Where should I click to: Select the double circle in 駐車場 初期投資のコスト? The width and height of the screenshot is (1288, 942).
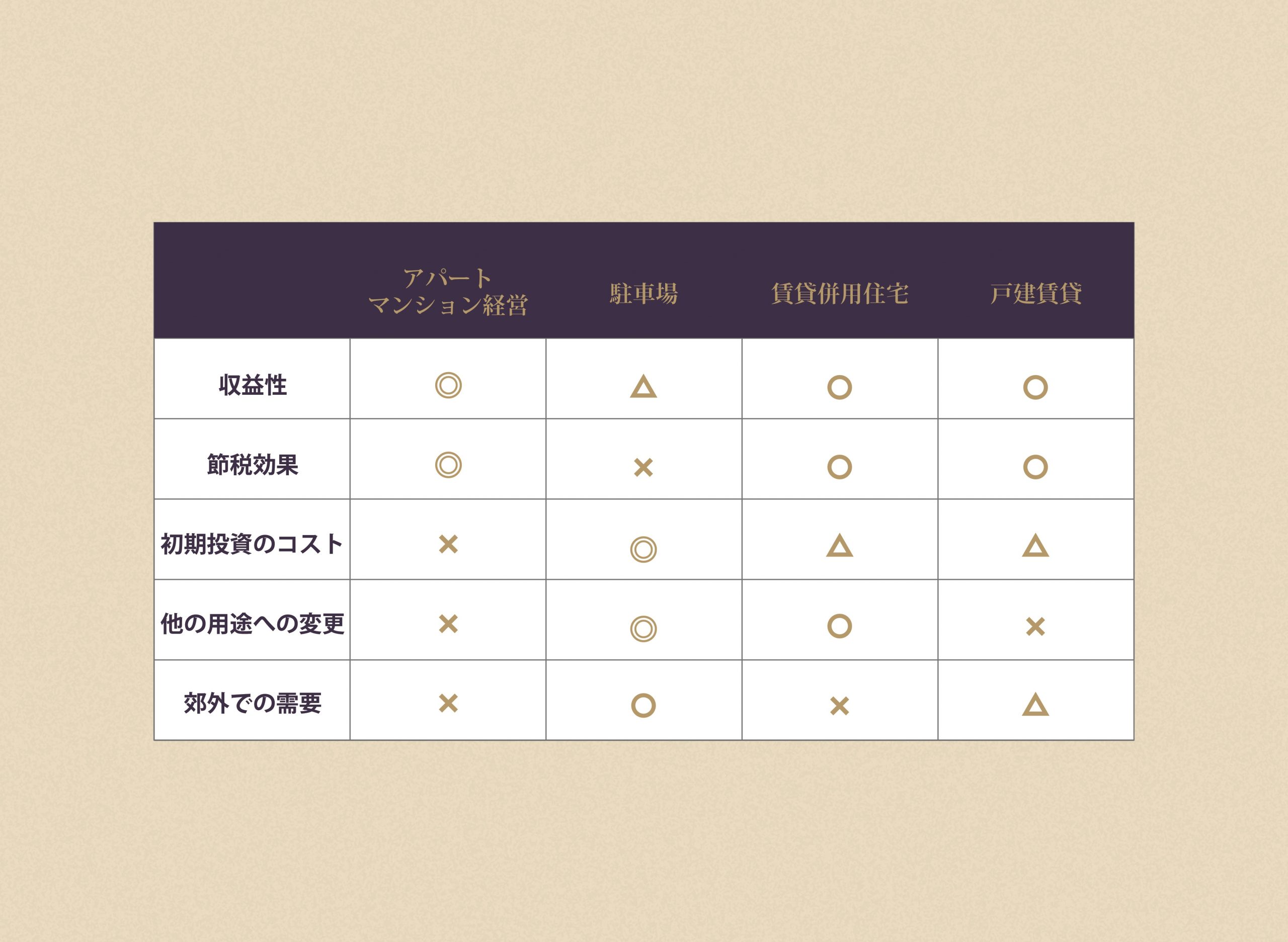(x=643, y=550)
